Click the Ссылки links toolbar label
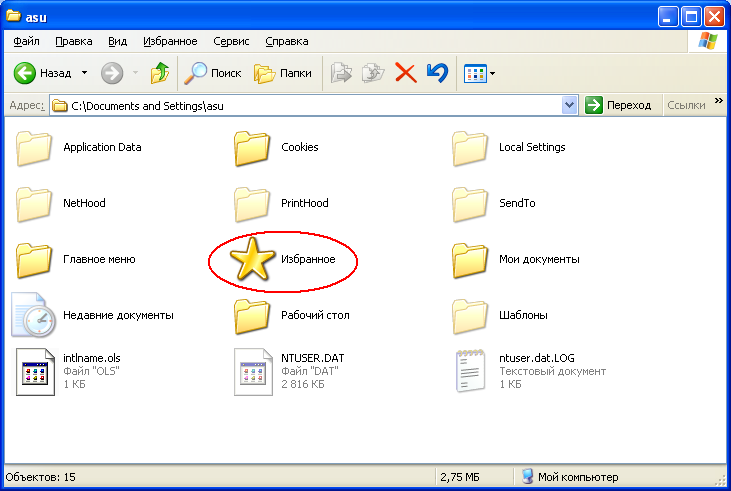 point(686,105)
